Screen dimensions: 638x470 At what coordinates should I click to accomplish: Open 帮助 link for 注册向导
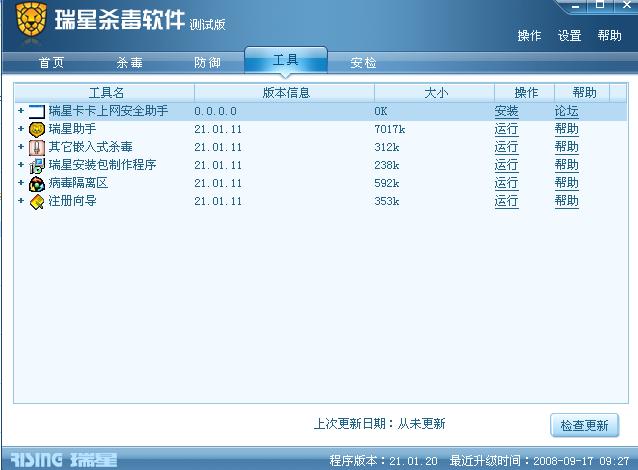coord(566,201)
